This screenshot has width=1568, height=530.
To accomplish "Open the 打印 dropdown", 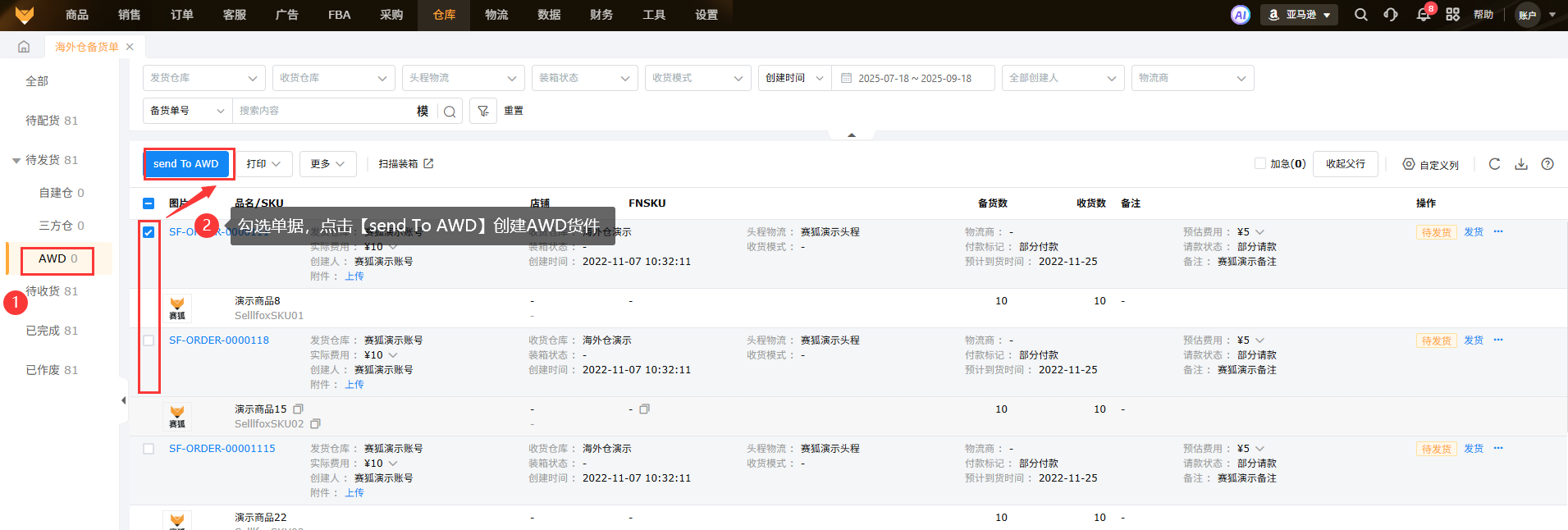I will (x=263, y=164).
